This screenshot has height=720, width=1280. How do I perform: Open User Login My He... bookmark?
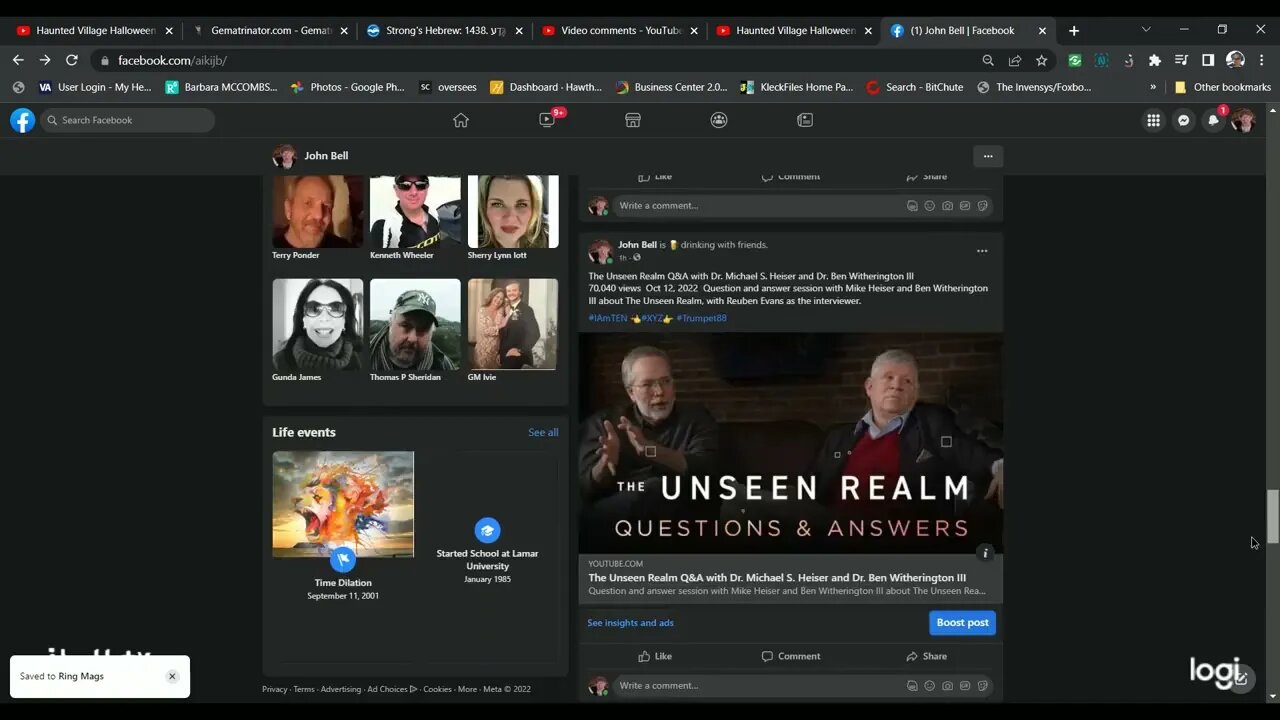[94, 87]
